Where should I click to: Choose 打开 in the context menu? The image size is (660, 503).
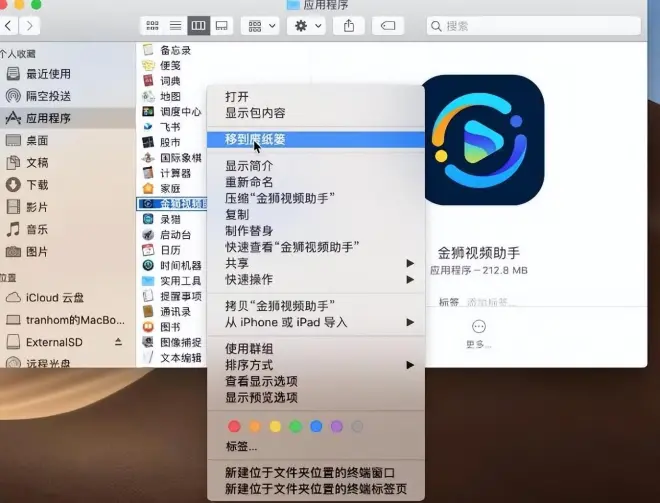point(316,97)
